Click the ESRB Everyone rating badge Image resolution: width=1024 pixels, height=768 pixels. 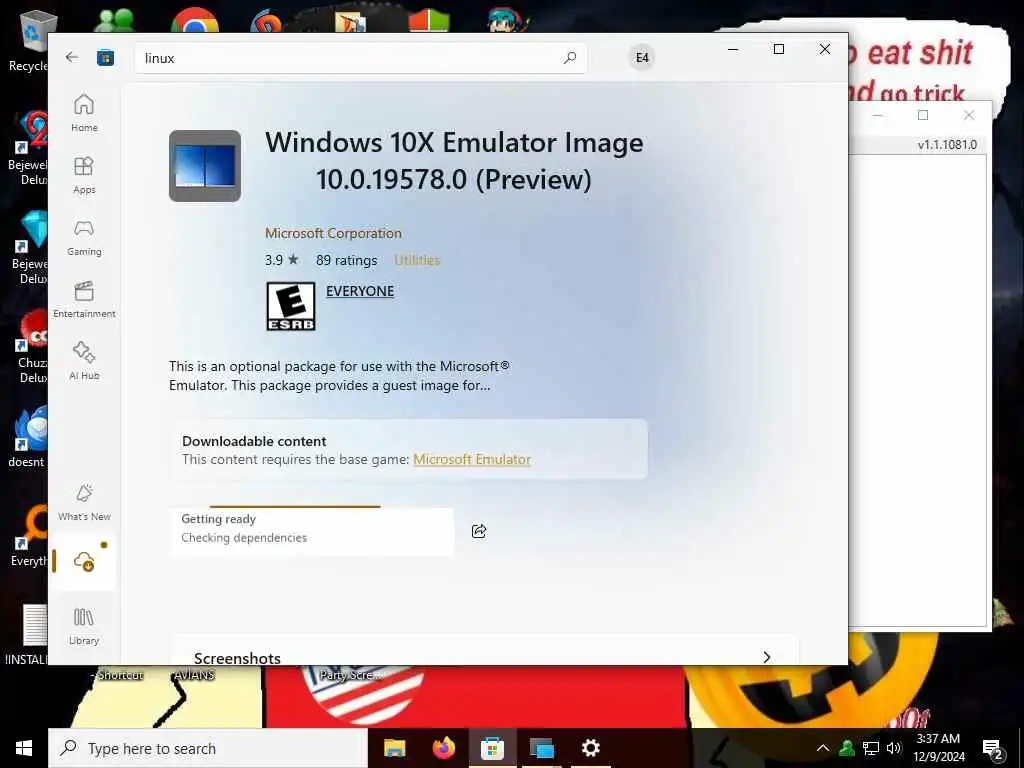pos(291,306)
